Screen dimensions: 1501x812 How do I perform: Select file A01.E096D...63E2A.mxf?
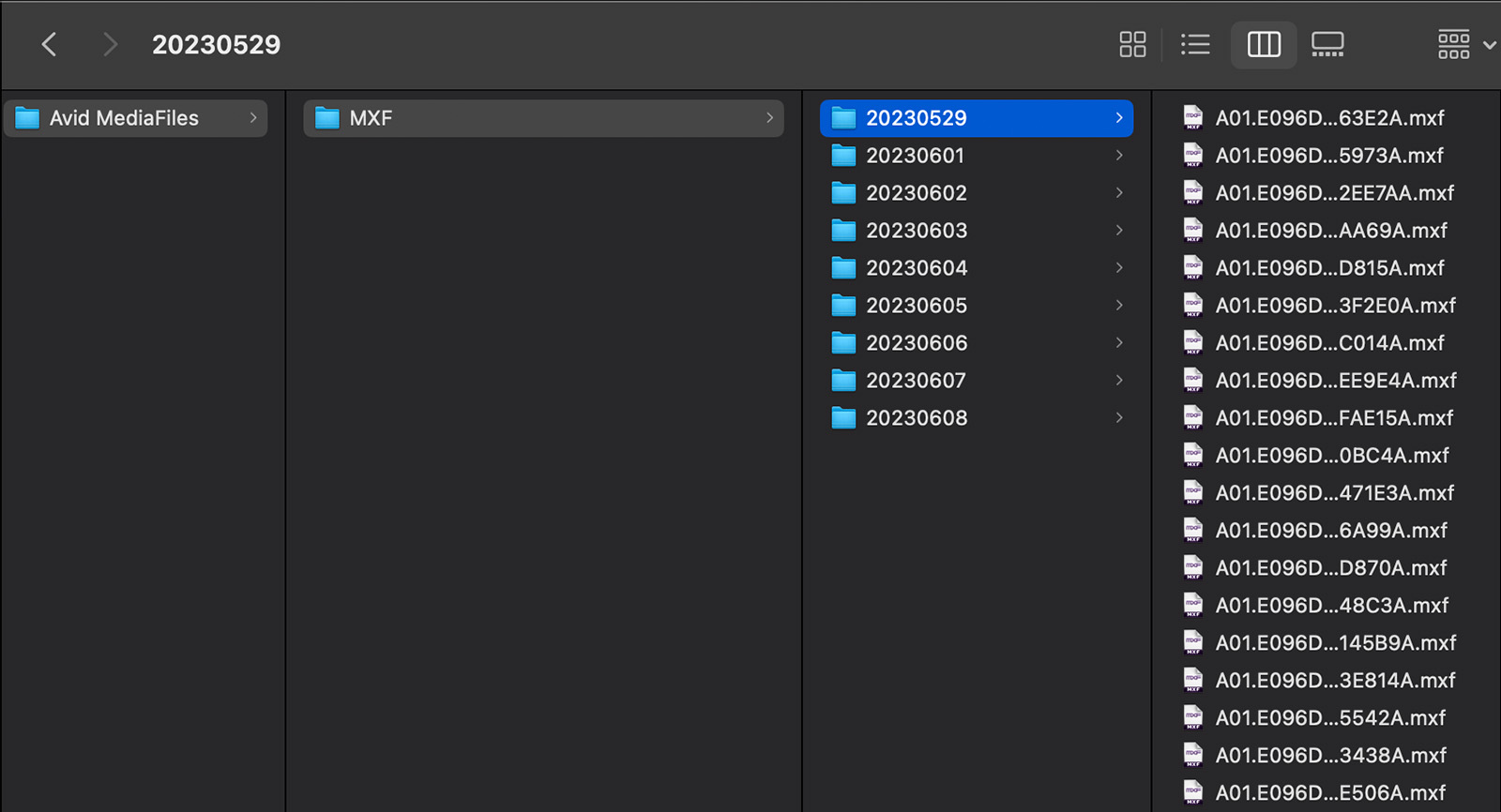1329,118
